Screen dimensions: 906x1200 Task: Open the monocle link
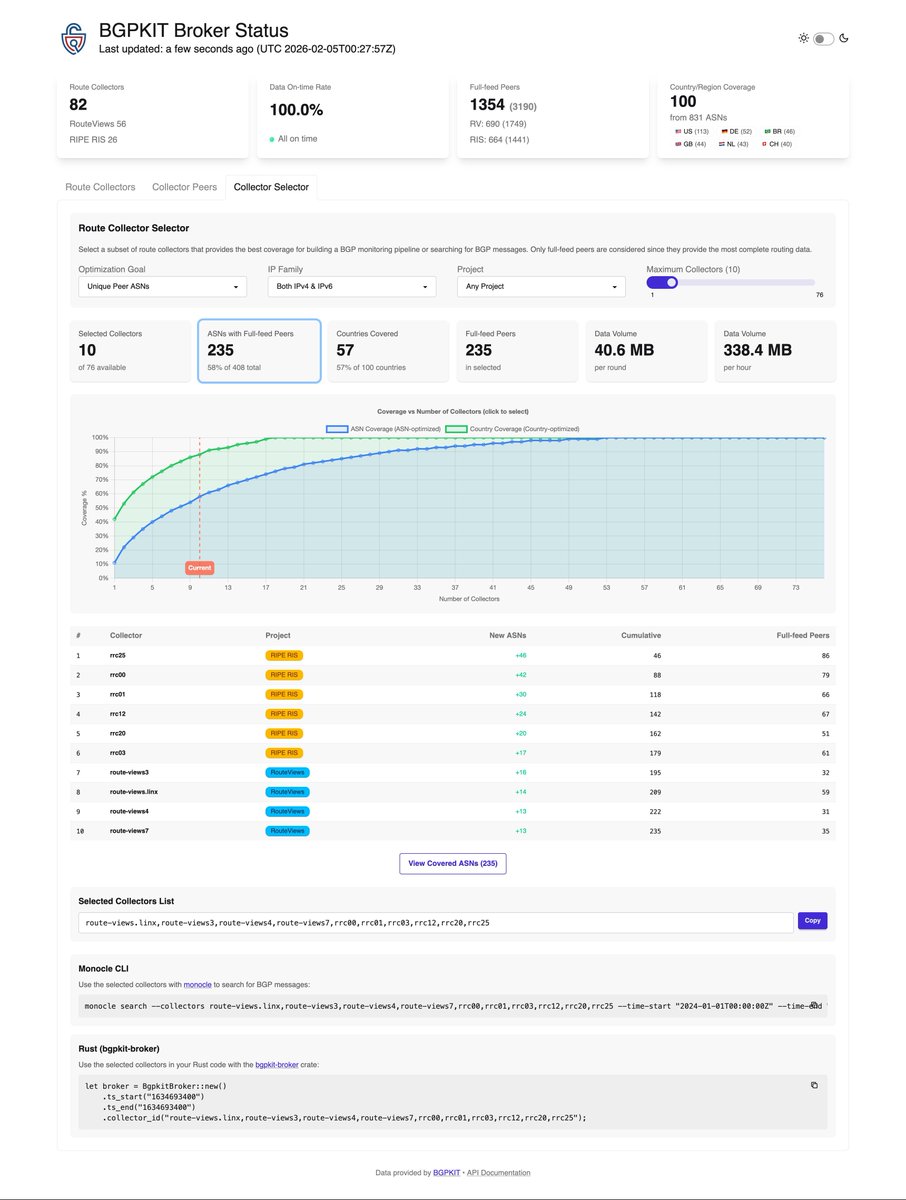click(197, 985)
